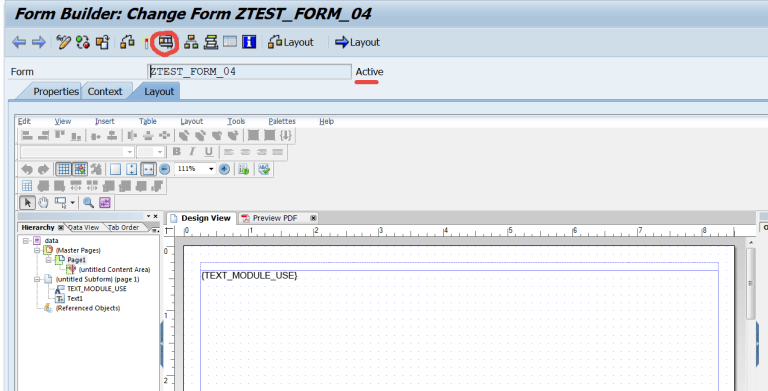The height and width of the screenshot is (391, 768).
Task: Open the Table menu
Action: point(147,121)
